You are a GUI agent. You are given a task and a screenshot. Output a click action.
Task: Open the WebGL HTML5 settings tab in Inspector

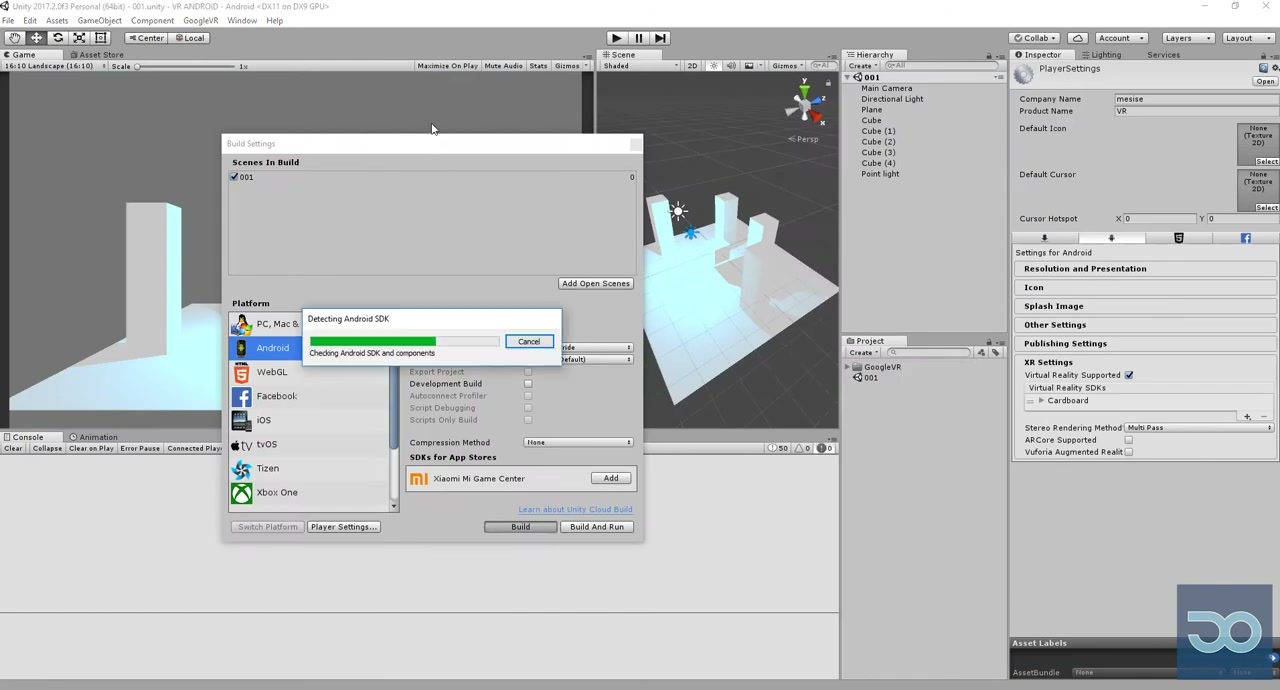click(1178, 238)
